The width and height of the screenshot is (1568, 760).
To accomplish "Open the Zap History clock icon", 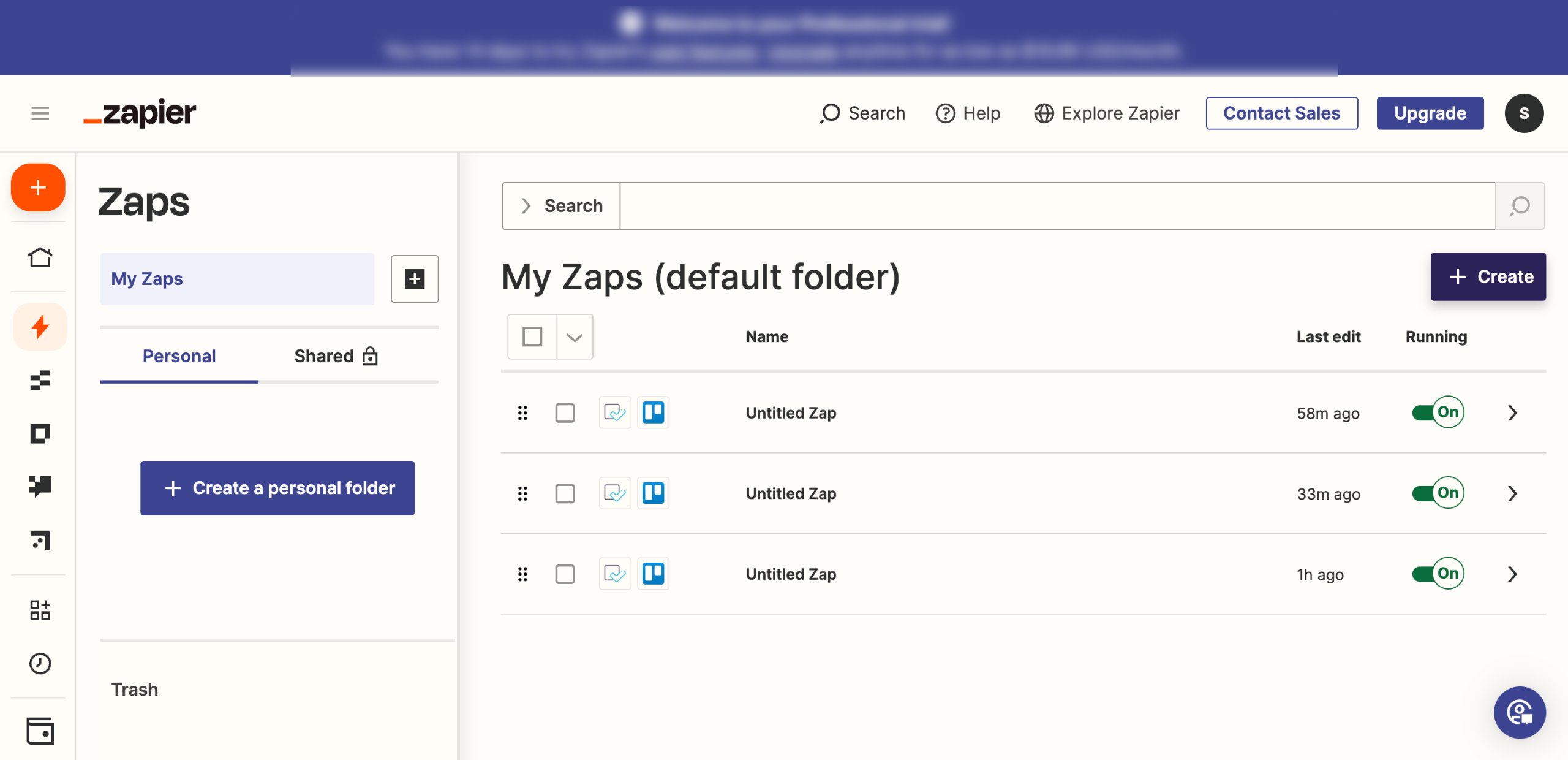I will (40, 663).
